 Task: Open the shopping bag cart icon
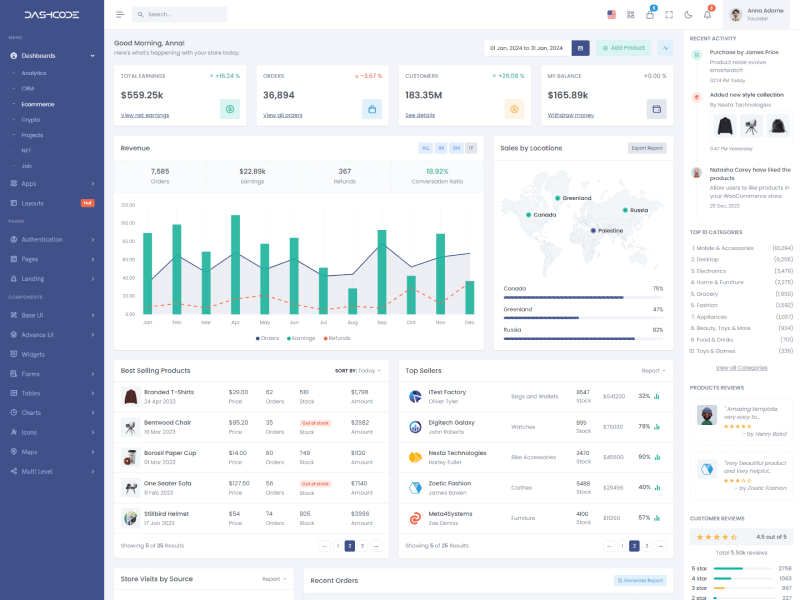650,15
